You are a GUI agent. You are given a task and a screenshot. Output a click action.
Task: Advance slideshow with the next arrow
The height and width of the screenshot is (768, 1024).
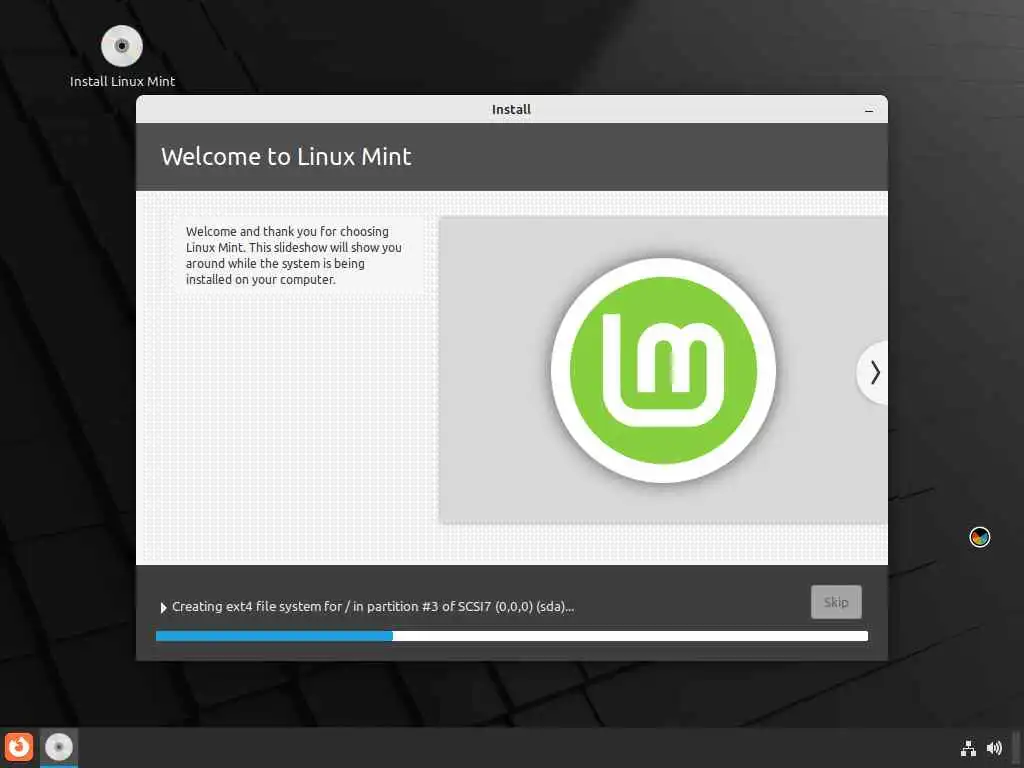coord(874,373)
